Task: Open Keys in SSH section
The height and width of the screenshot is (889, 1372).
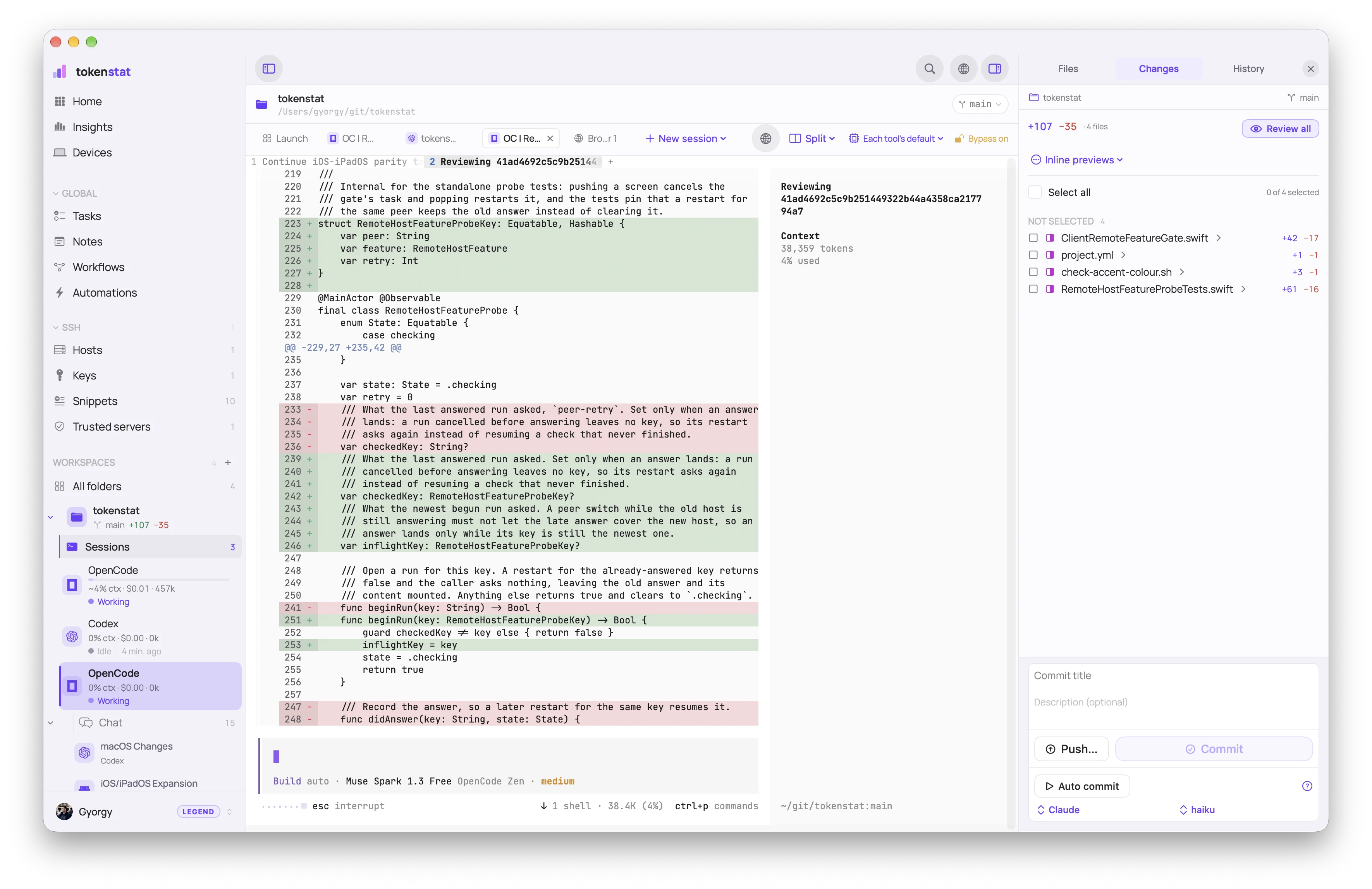Action: pos(84,376)
